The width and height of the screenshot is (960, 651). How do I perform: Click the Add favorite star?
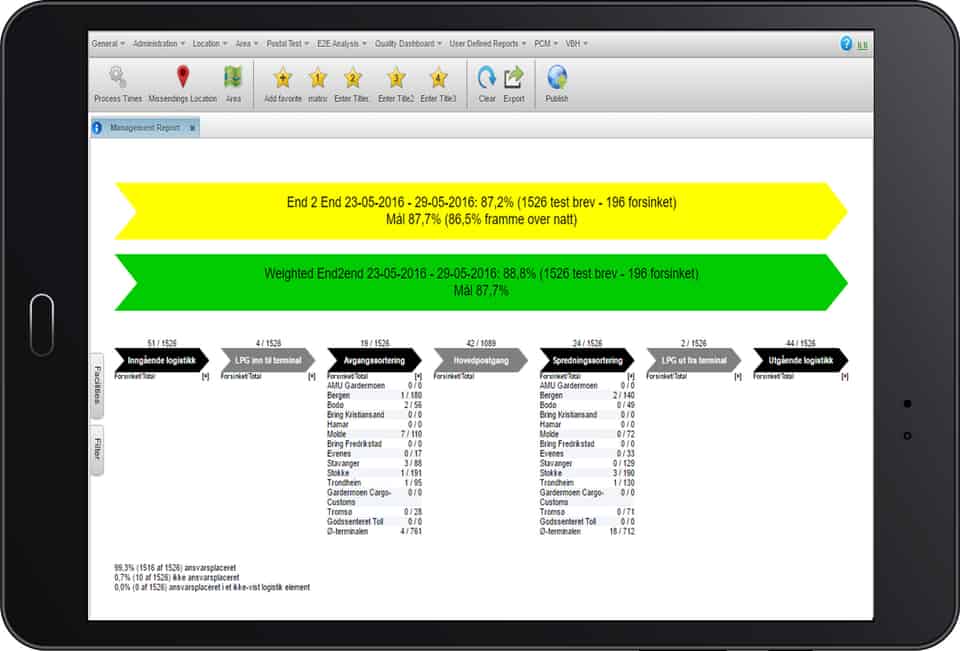[x=283, y=78]
